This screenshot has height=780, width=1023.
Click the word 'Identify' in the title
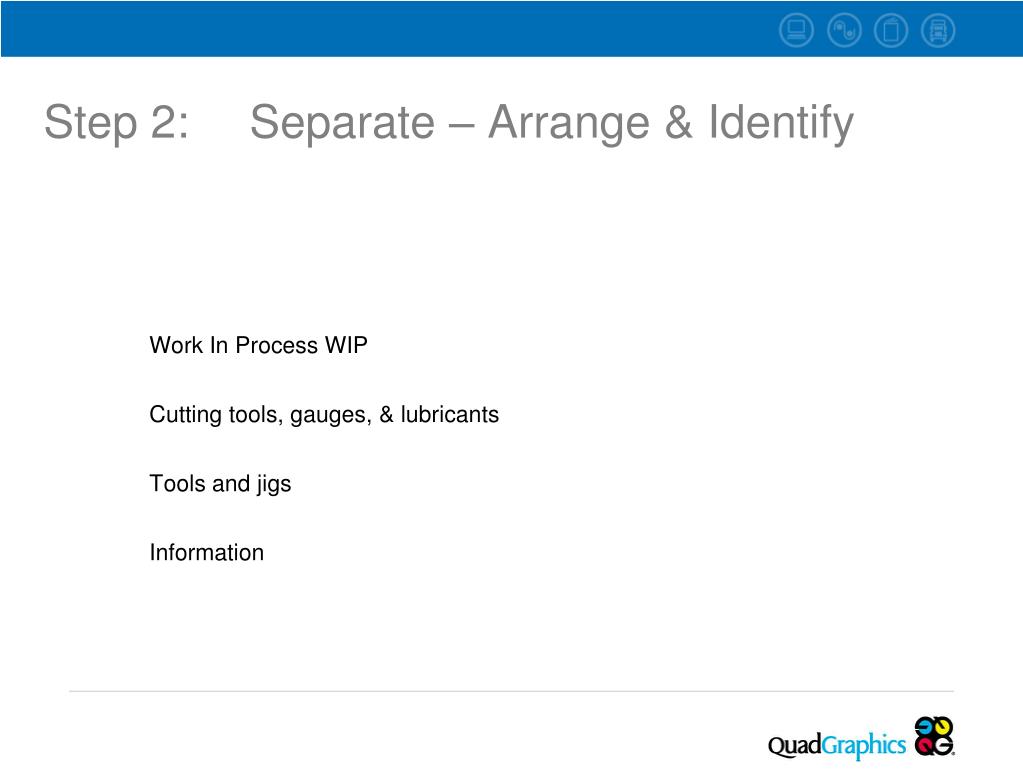[x=781, y=123]
